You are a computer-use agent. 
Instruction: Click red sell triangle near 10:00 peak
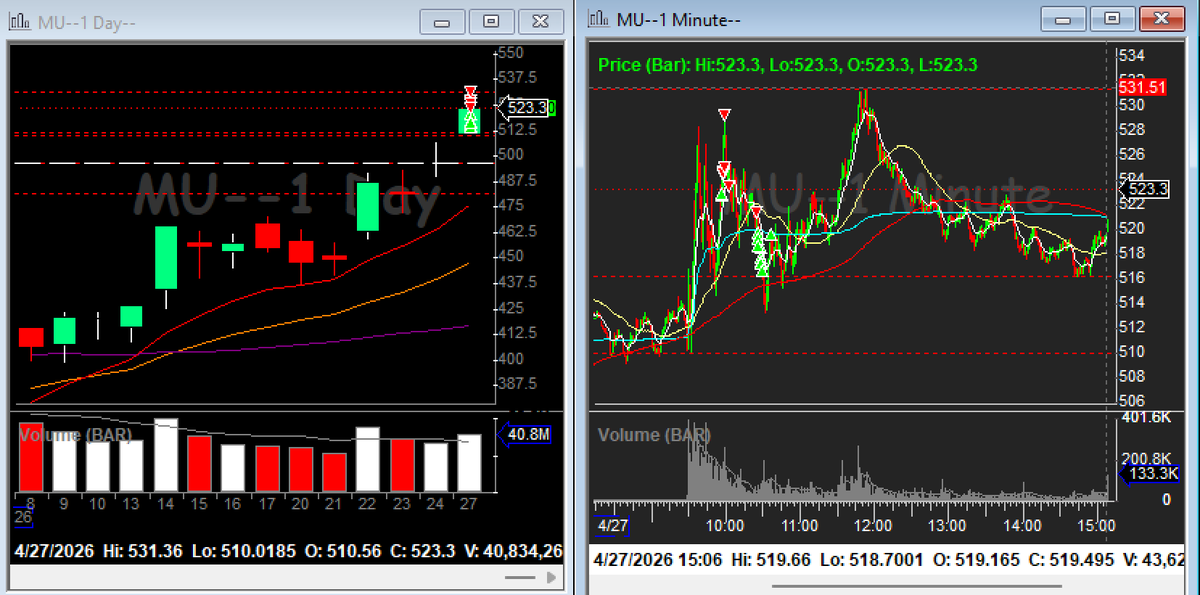(x=724, y=115)
